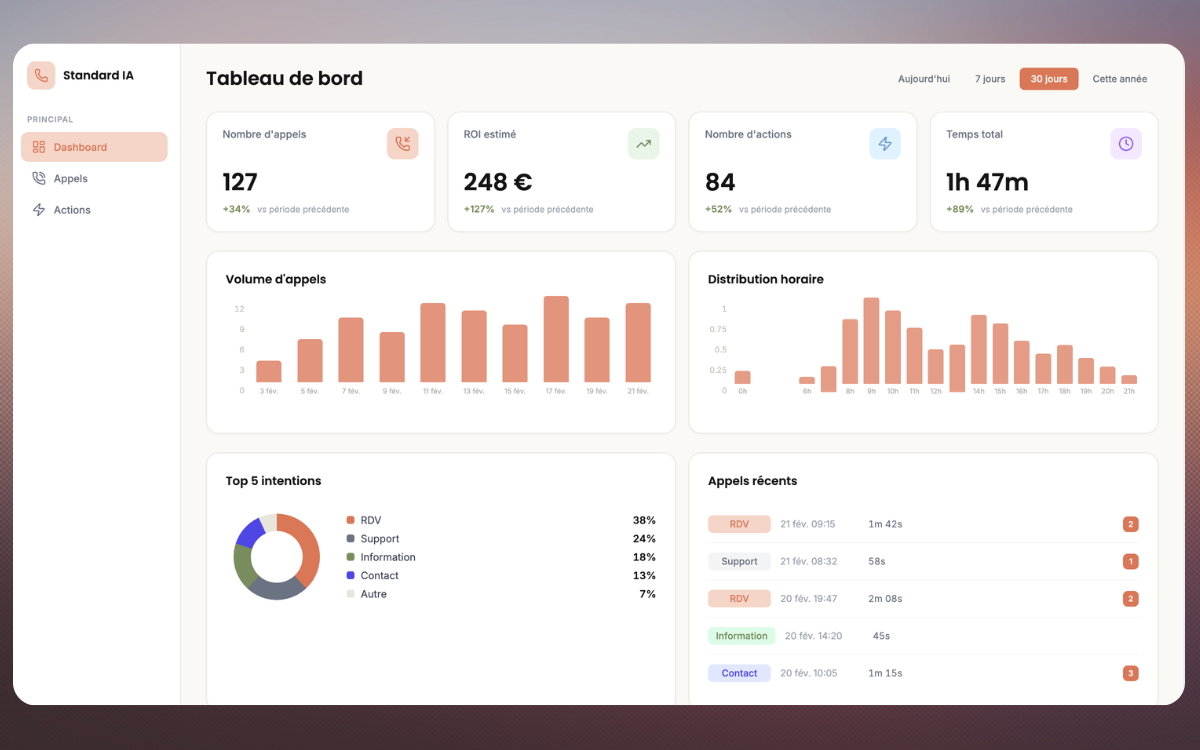Open the recent RDV call from 21 fév. 09:15
The width and height of the screenshot is (1200, 750).
click(x=739, y=524)
